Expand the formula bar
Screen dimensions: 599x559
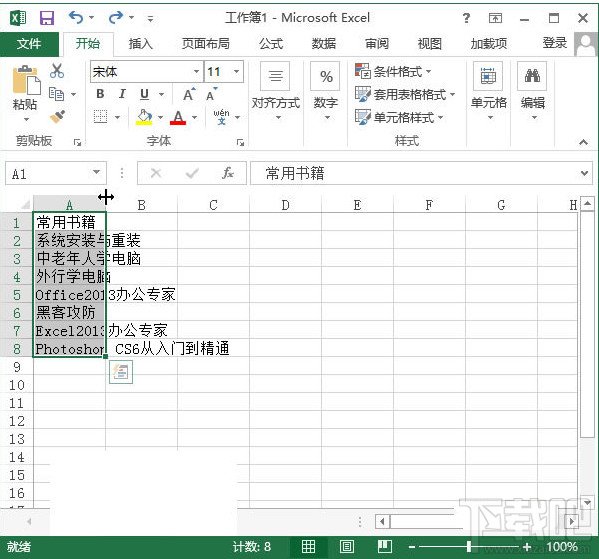tap(584, 173)
